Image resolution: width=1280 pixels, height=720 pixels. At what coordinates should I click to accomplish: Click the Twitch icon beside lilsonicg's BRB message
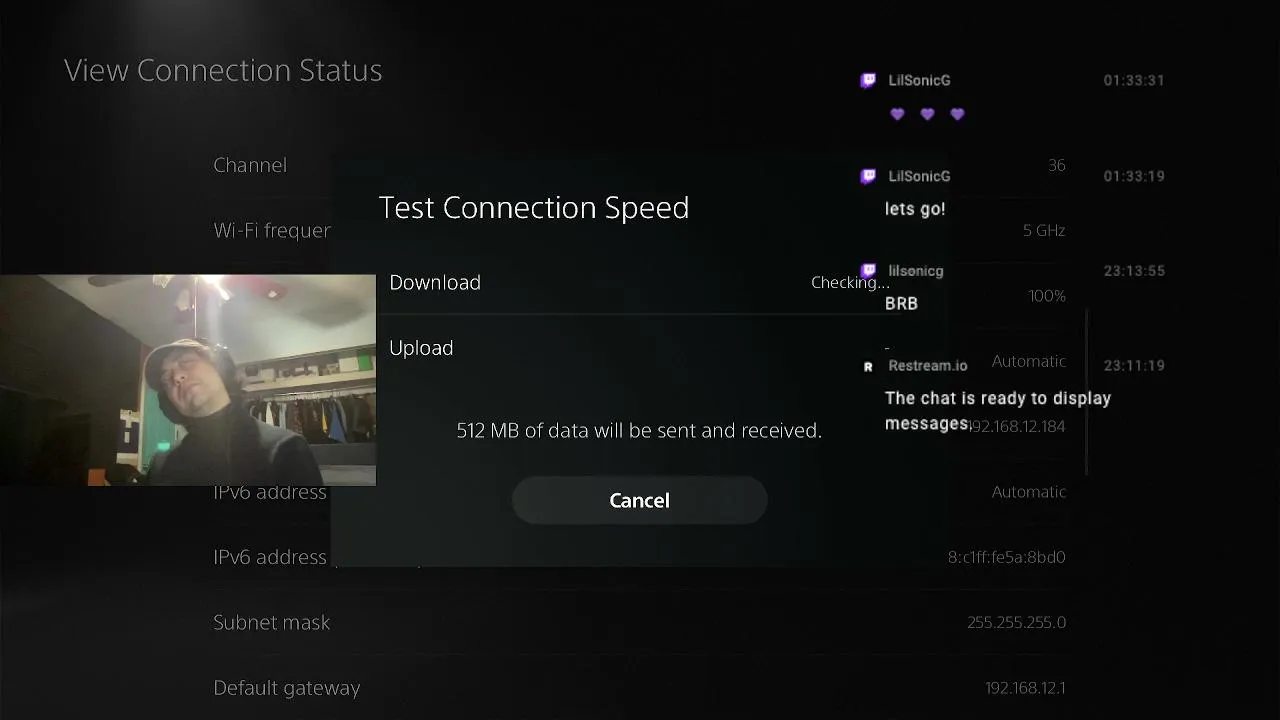(x=868, y=271)
